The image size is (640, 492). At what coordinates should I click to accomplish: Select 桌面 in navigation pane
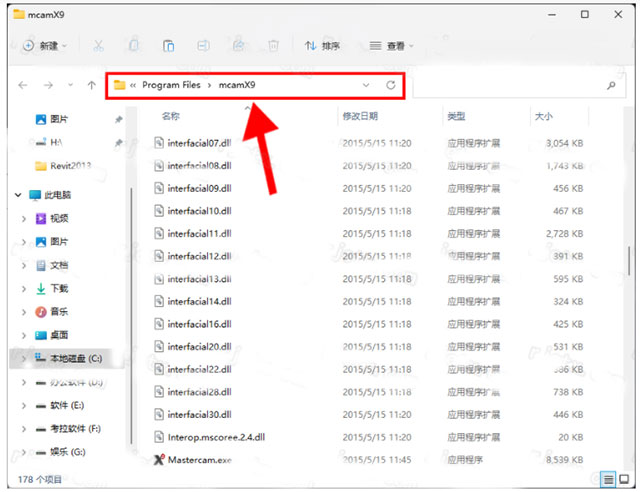click(52, 335)
